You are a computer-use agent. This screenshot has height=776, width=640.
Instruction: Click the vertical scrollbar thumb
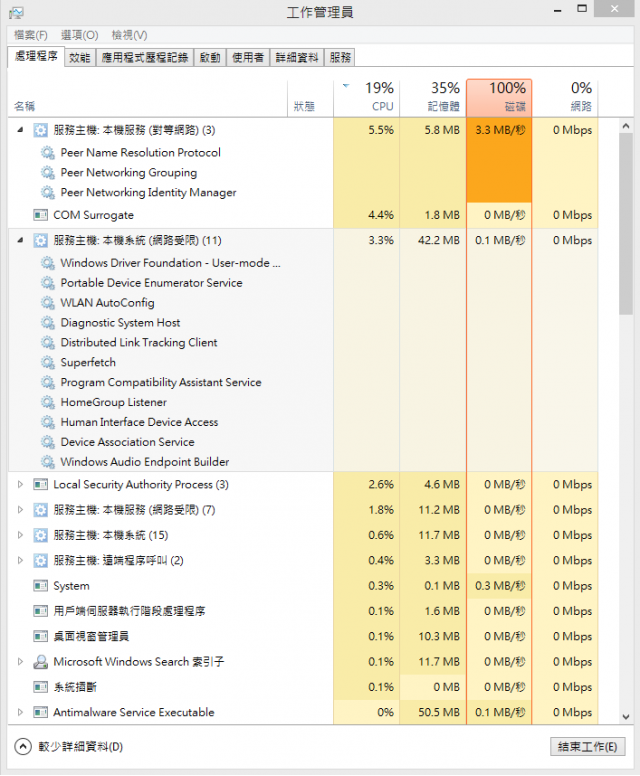coord(626,224)
